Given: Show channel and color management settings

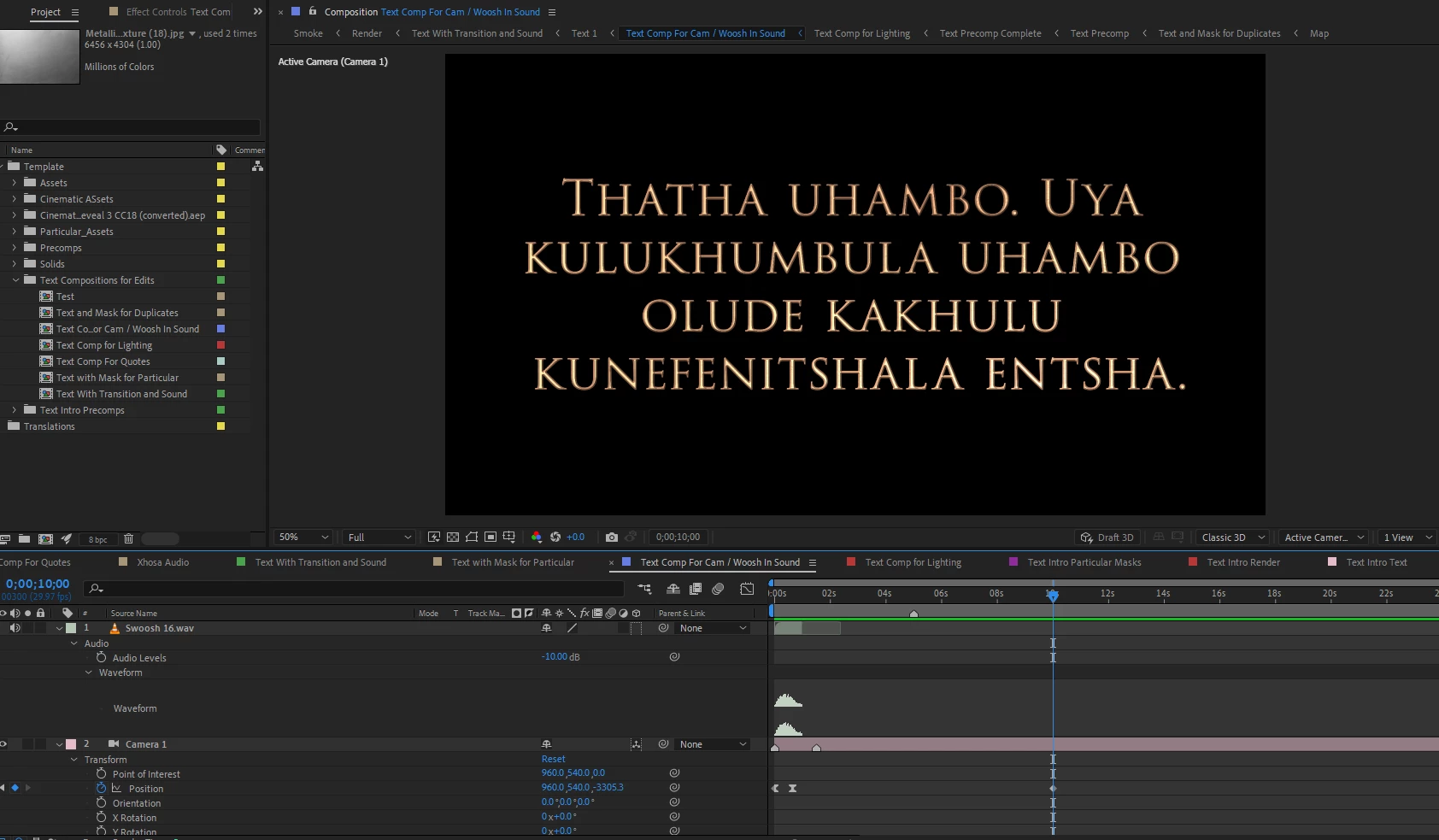Looking at the screenshot, I should [x=537, y=537].
